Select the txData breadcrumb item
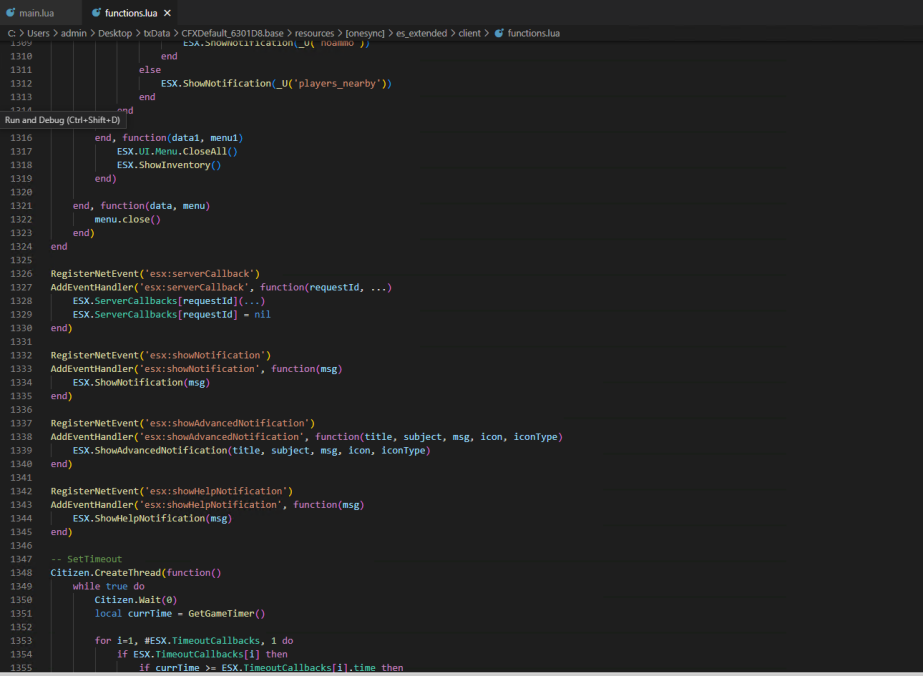 click(157, 33)
